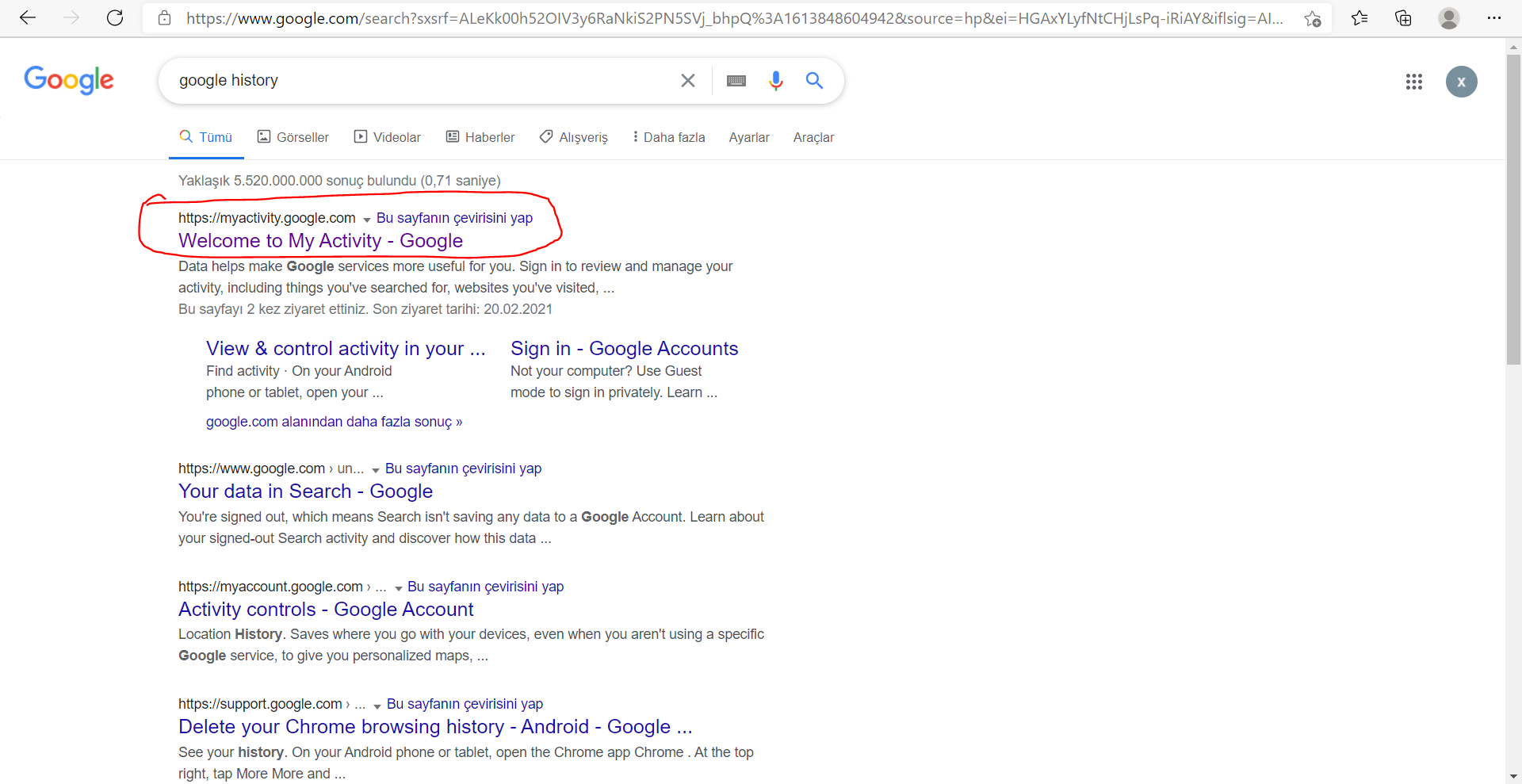Translate the Activity controls result page
This screenshot has height=784, width=1522.
[x=485, y=587]
